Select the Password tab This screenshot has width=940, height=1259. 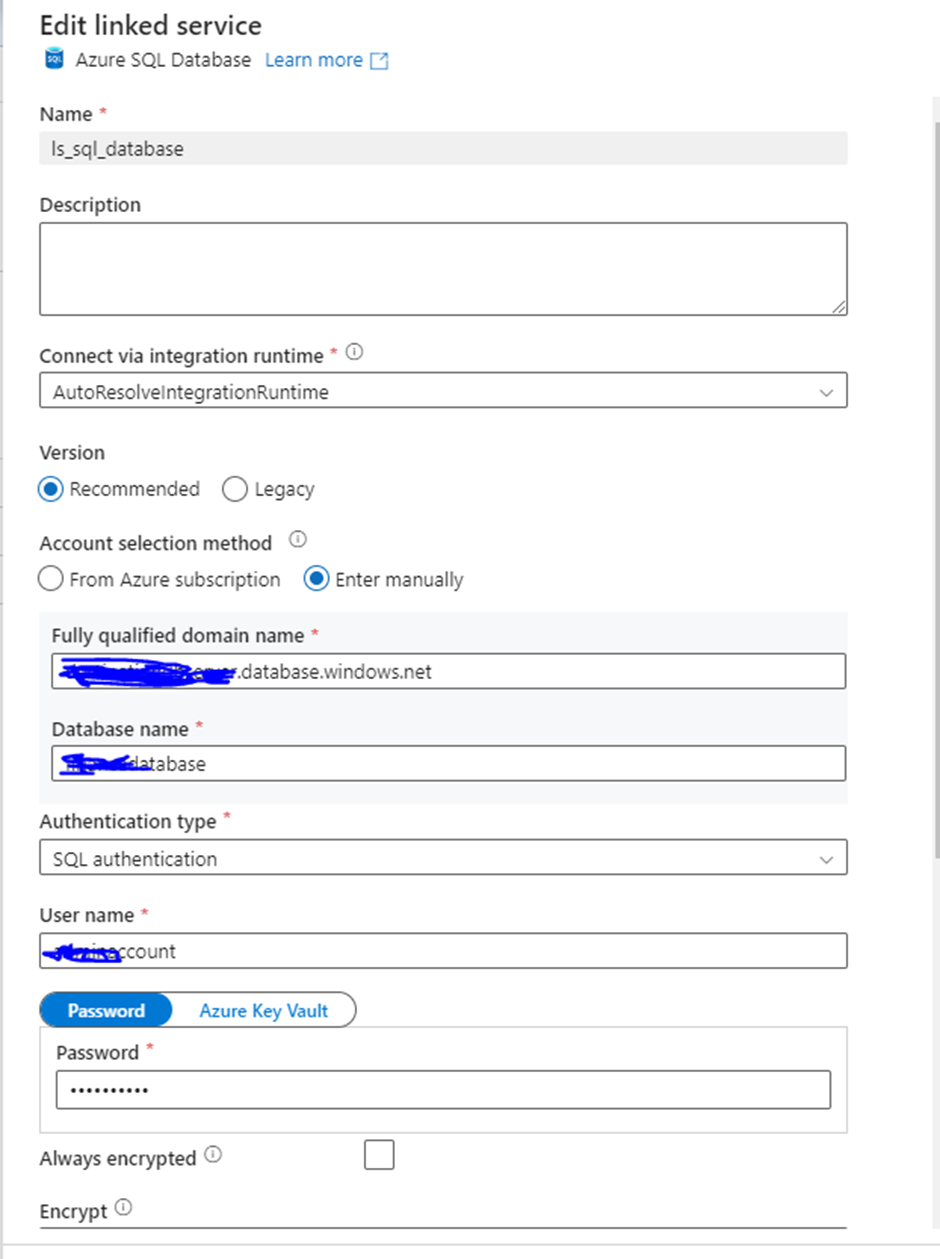(106, 1010)
